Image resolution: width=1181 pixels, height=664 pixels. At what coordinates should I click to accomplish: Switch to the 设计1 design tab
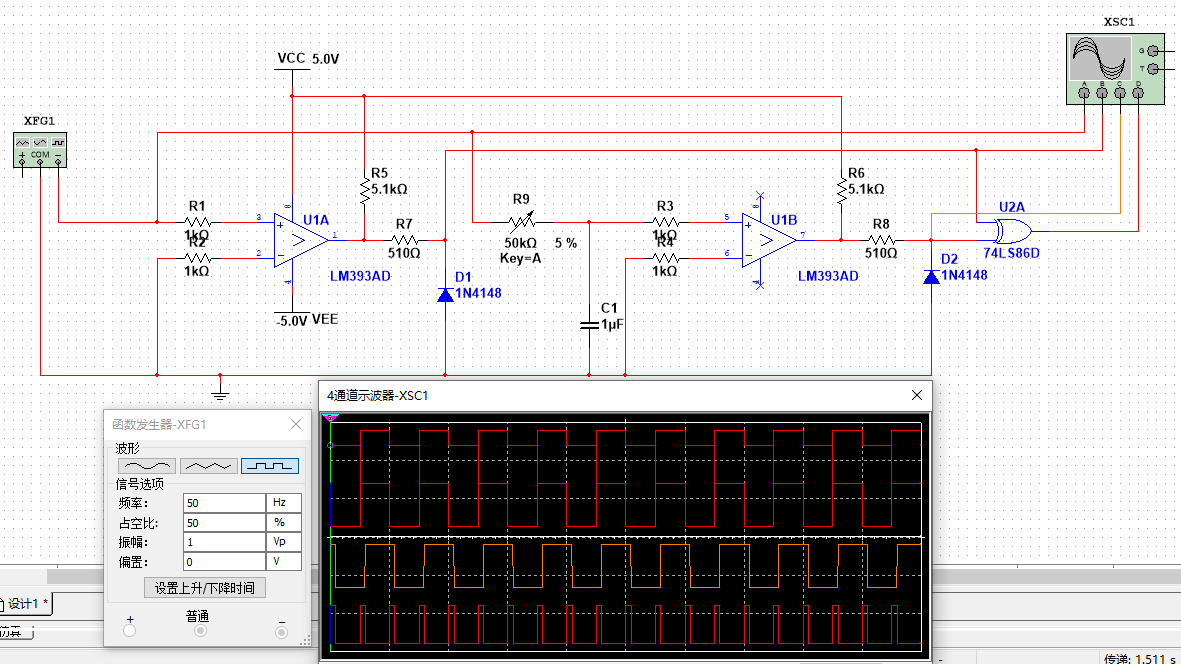point(27,604)
